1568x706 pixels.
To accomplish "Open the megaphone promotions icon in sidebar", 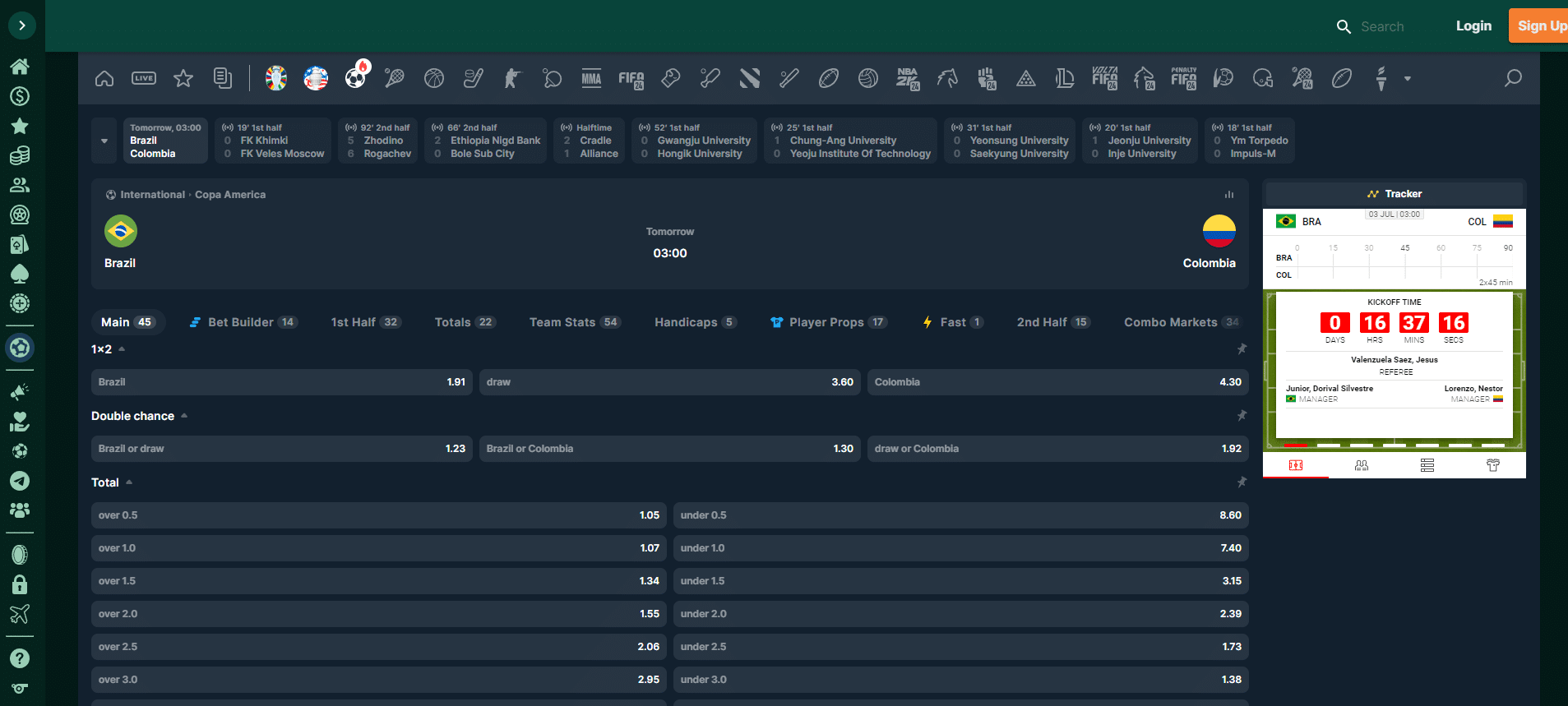I will [x=20, y=392].
